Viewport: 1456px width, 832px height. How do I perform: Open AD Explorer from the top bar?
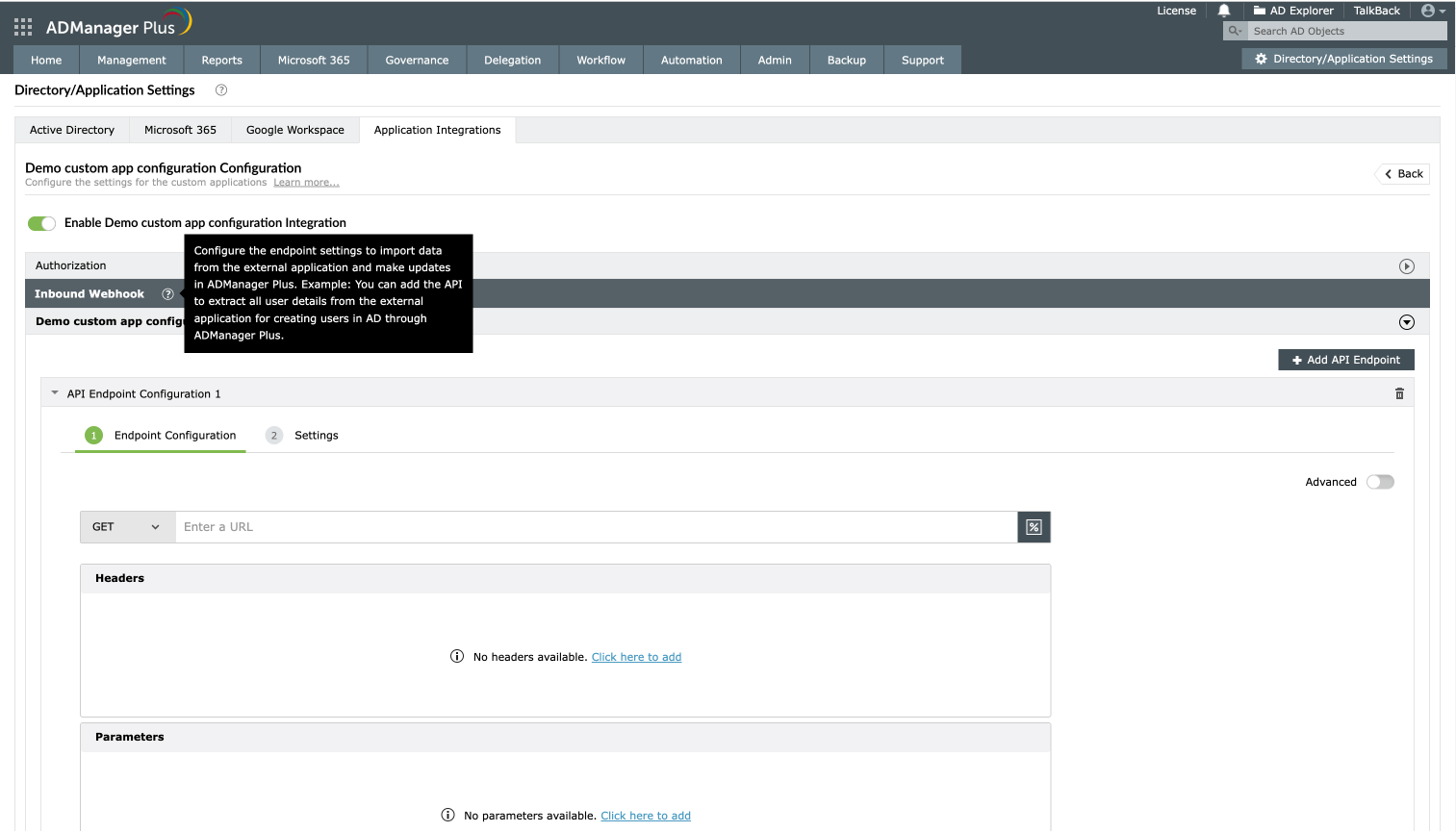(x=1292, y=11)
